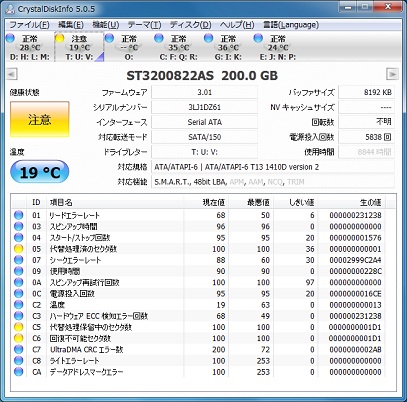This screenshot has height=402, width=407.
Task: Click the yellow status icon for attribute C5
Action: click(19, 327)
